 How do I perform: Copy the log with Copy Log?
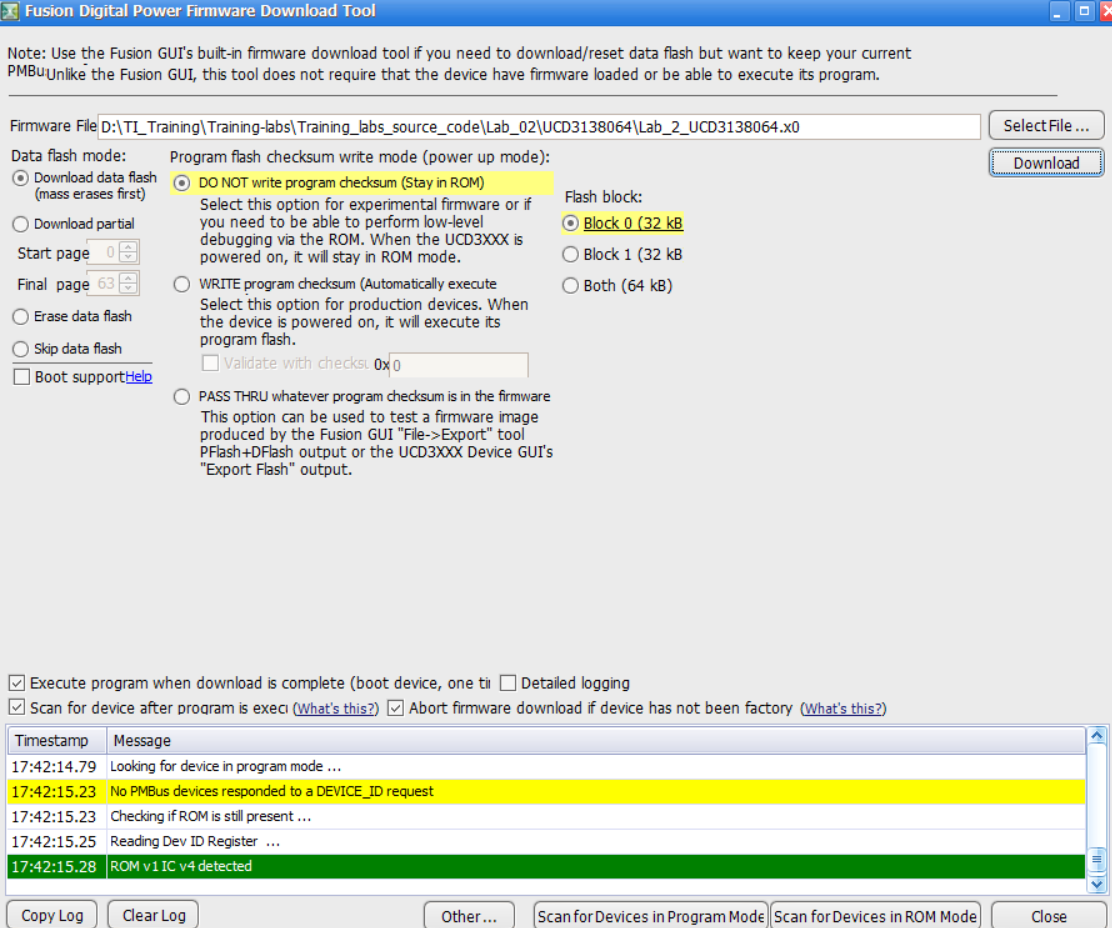(x=52, y=915)
